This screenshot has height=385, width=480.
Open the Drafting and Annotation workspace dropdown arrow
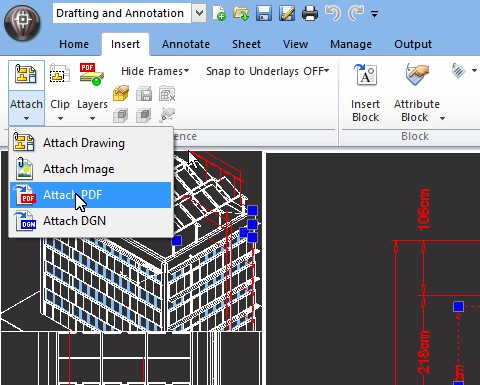[199, 13]
